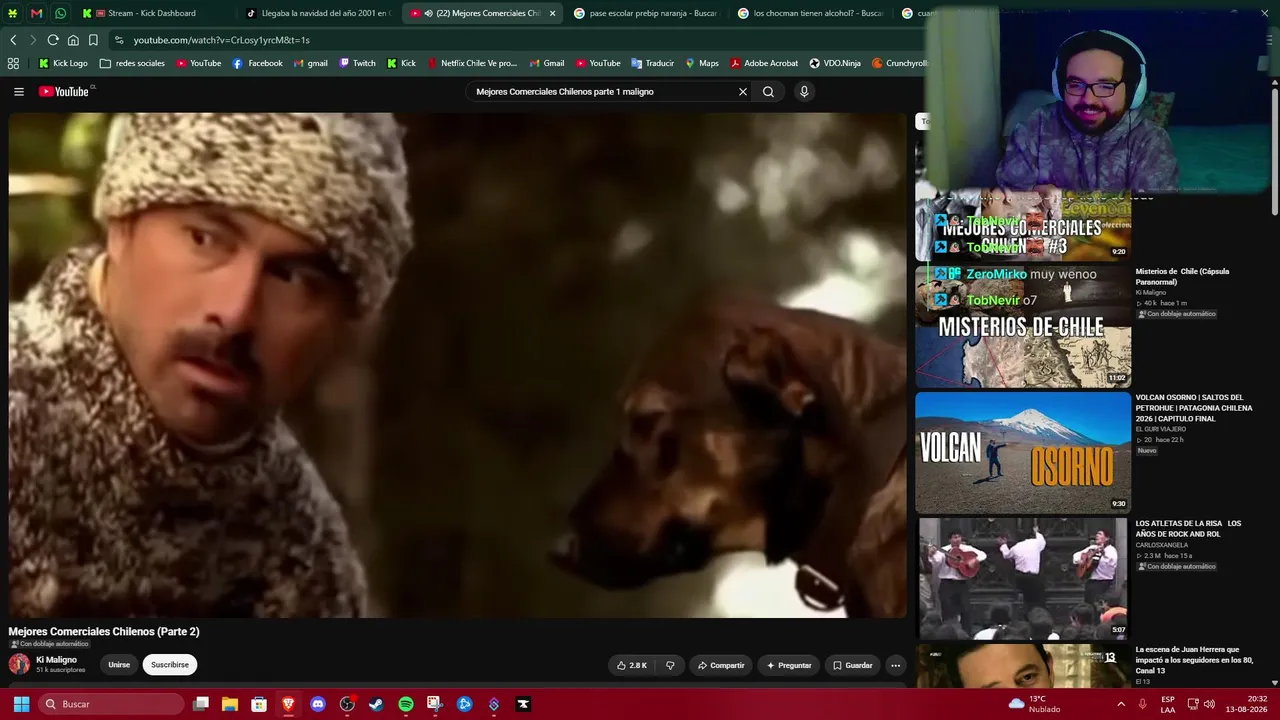
Task: Go back to the previous page
Action: 13,40
